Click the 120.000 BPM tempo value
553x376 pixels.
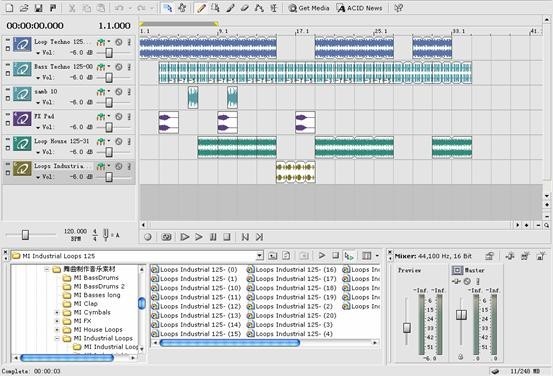pyautogui.click(x=75, y=231)
